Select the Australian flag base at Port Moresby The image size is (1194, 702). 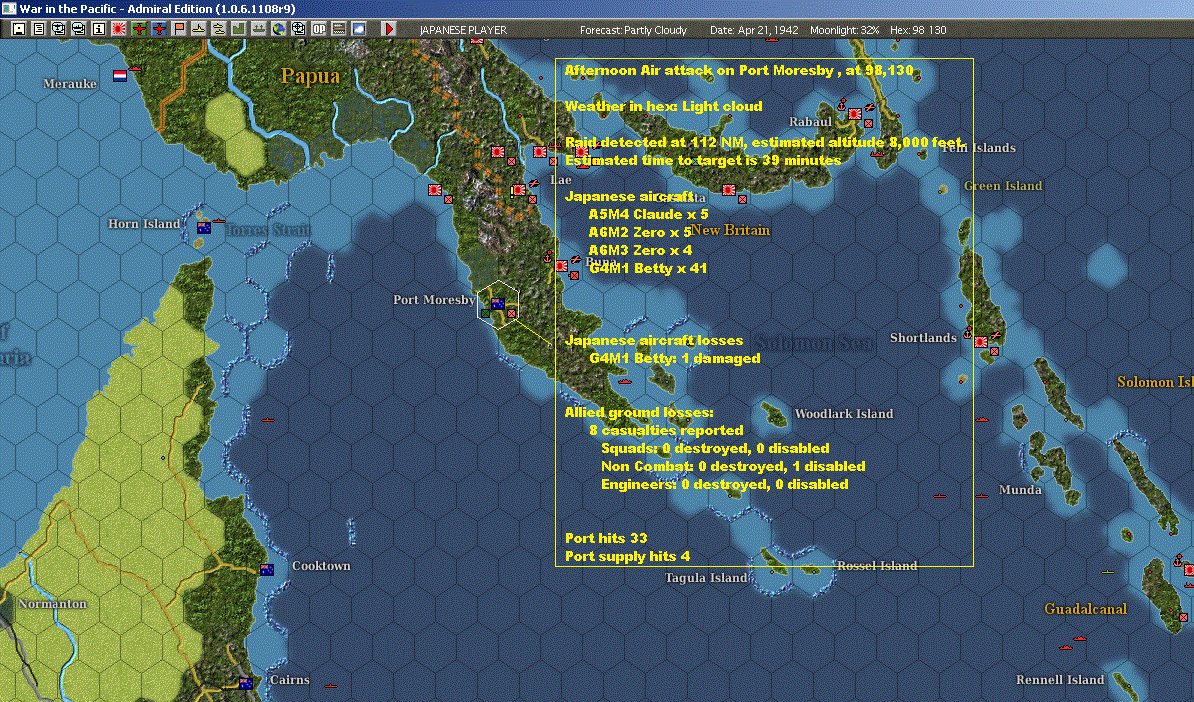[498, 303]
